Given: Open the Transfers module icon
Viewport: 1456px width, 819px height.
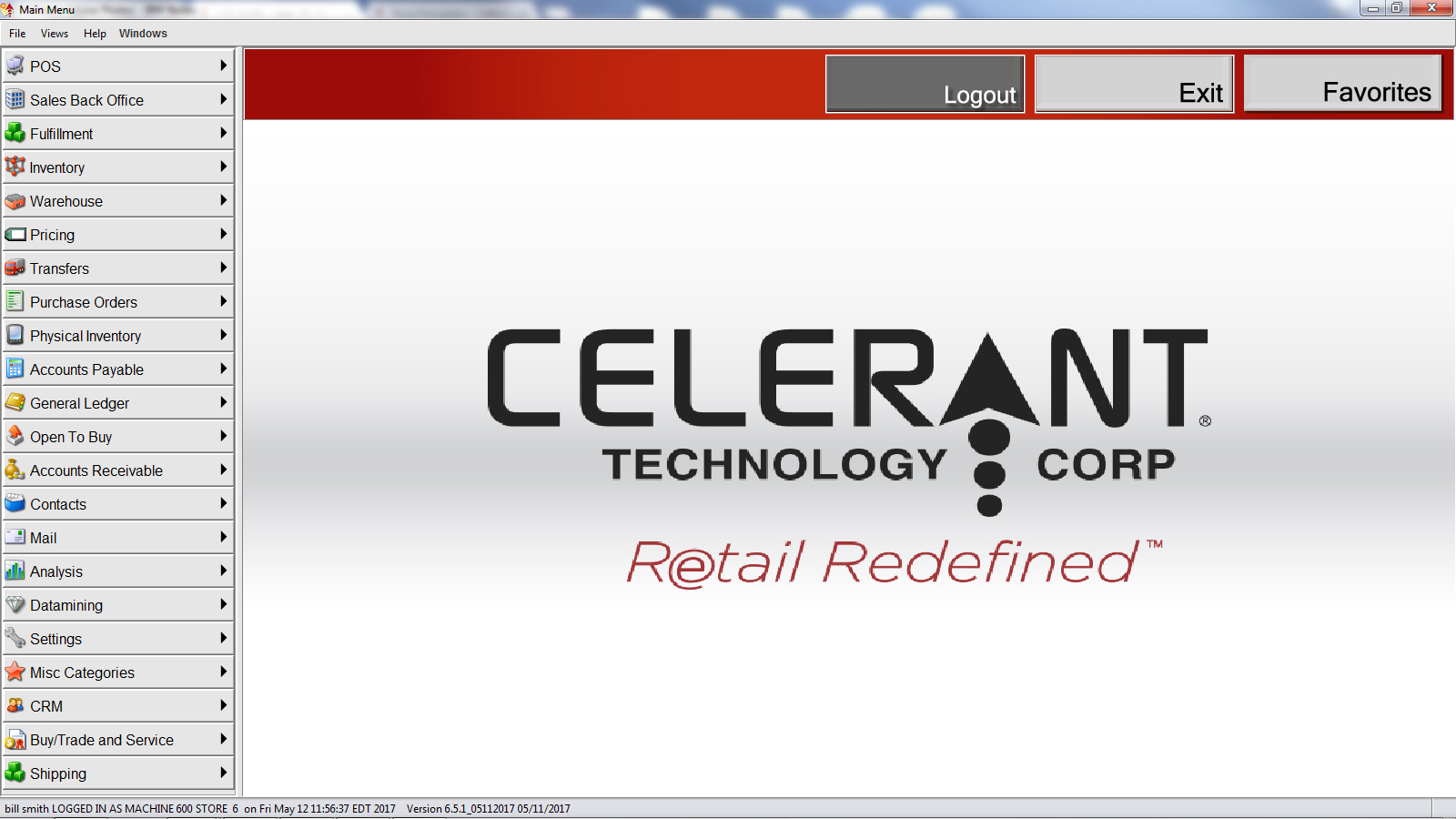Looking at the screenshot, I should point(15,268).
